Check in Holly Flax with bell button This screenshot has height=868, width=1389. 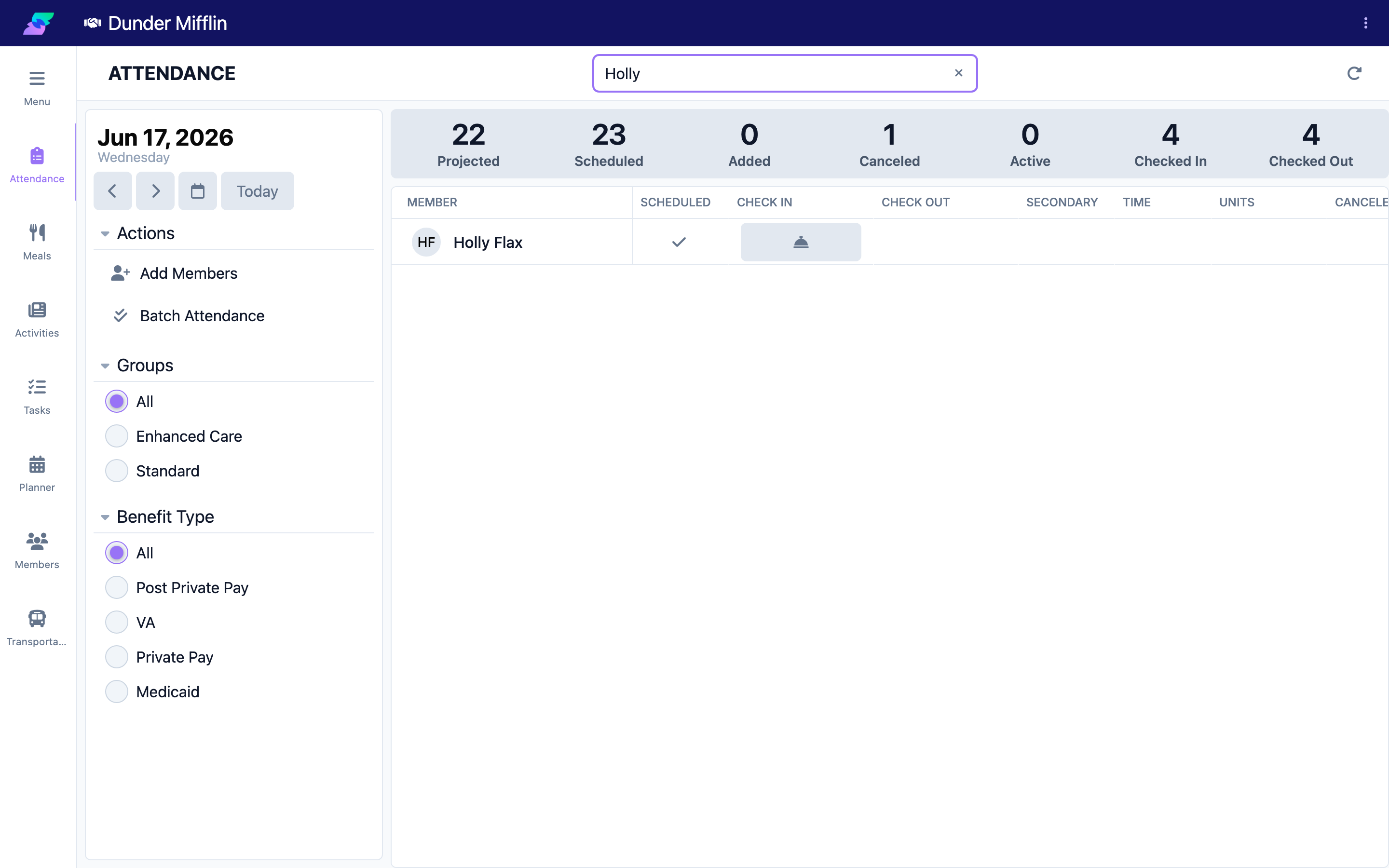(801, 242)
